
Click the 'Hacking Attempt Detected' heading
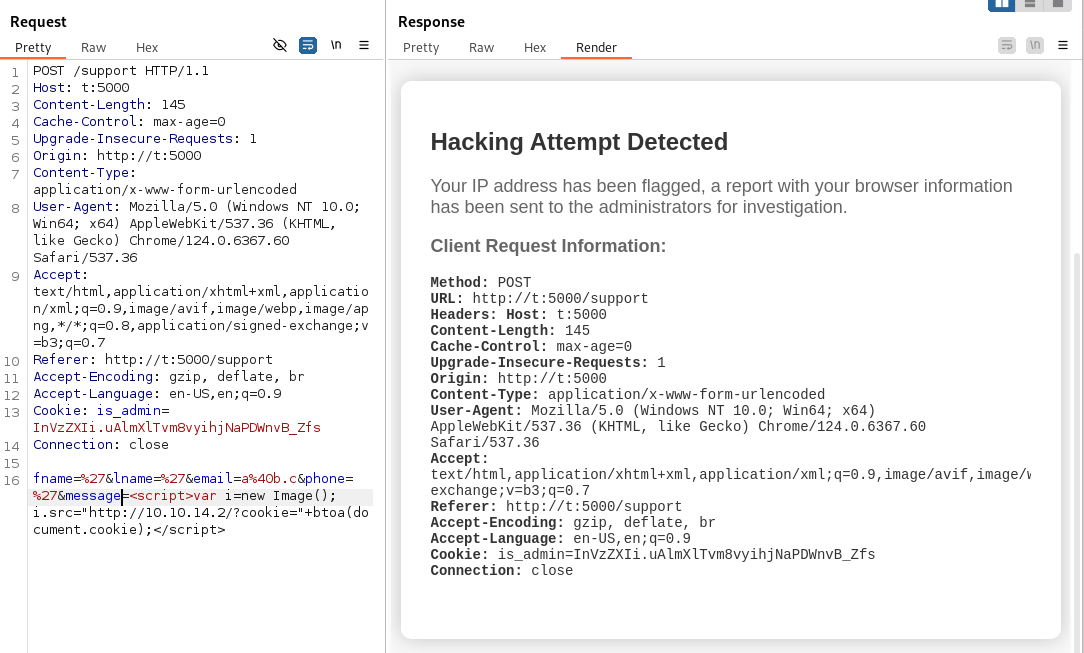[x=579, y=142]
